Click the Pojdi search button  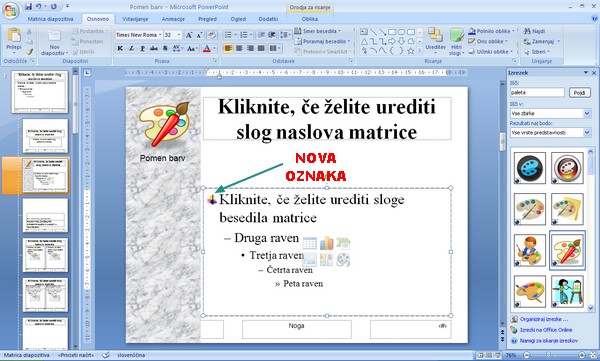point(579,93)
